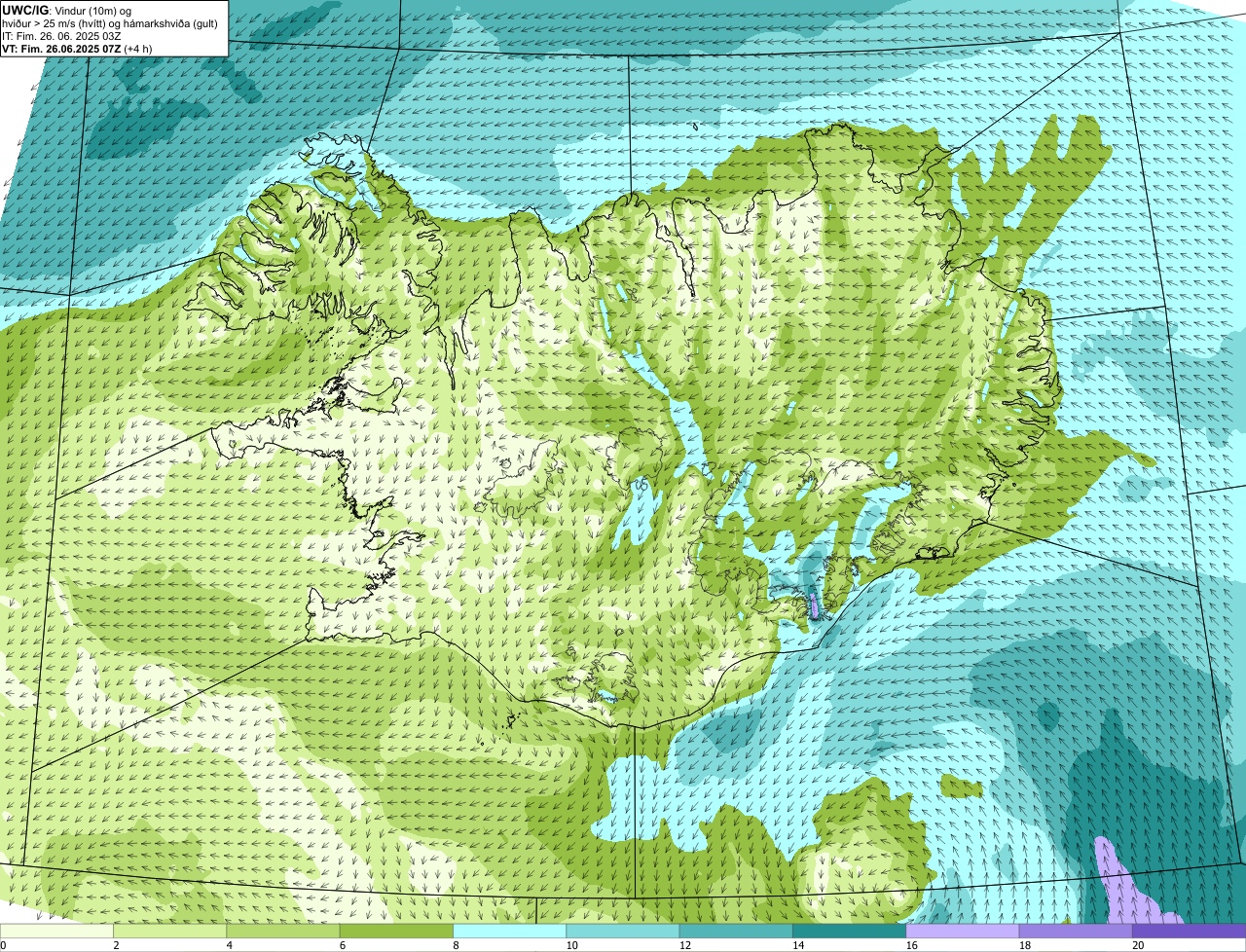1246x952 pixels.
Task: Click the 8–10 m/s pale cyan legend swatch
Action: (x=510, y=931)
